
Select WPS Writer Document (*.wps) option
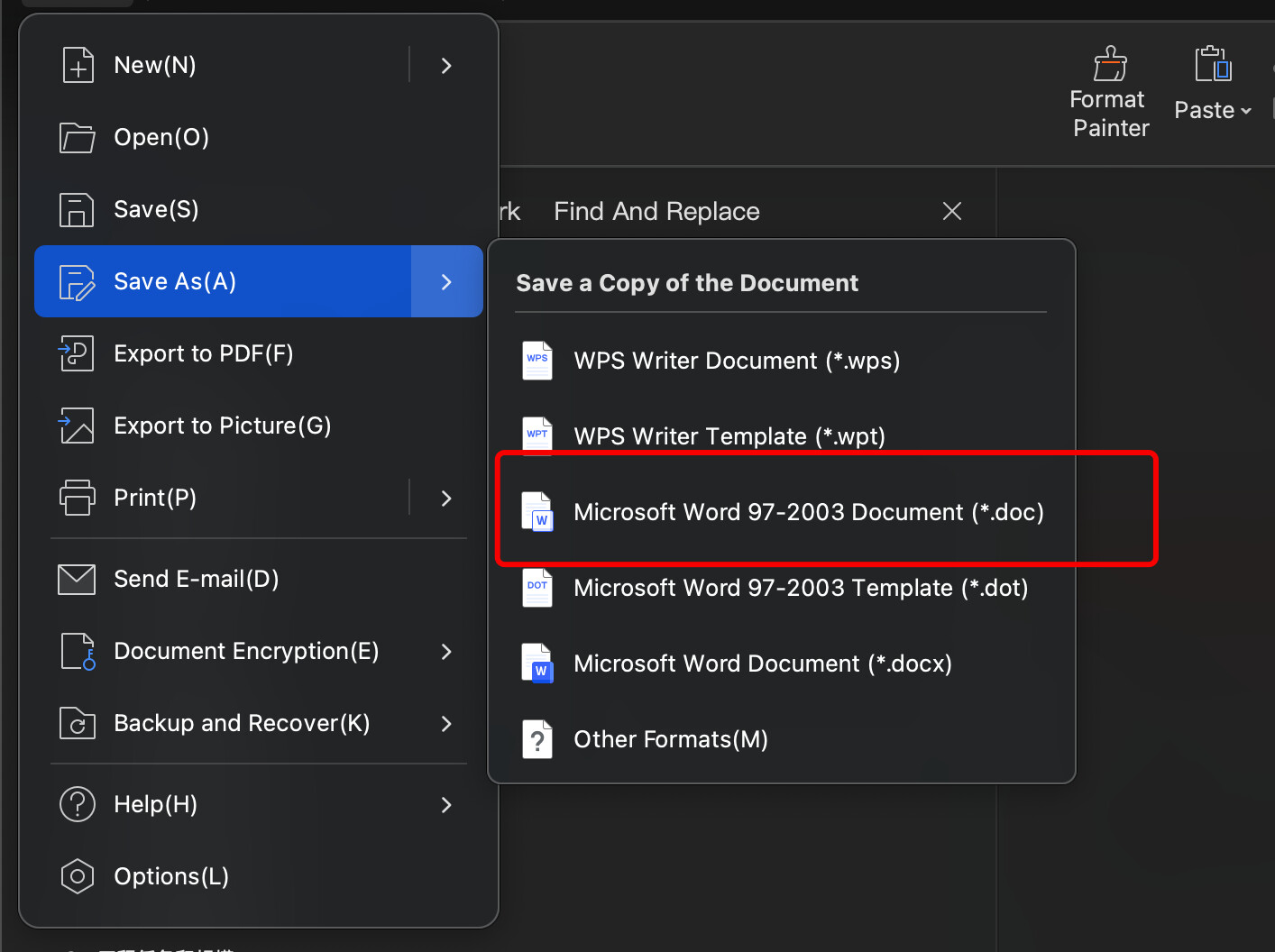[x=736, y=361]
